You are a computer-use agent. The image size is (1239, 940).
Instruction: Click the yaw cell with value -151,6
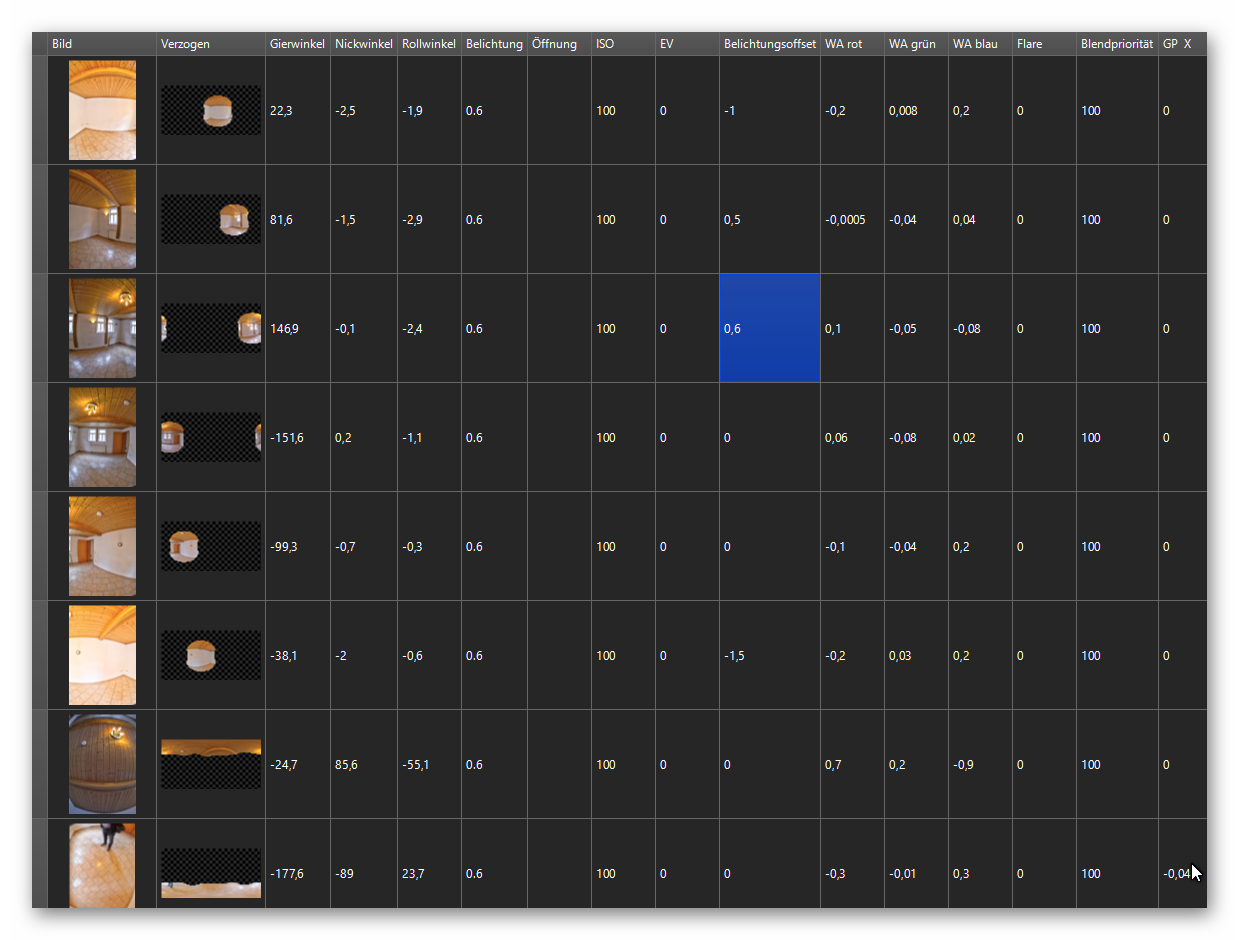pos(297,438)
